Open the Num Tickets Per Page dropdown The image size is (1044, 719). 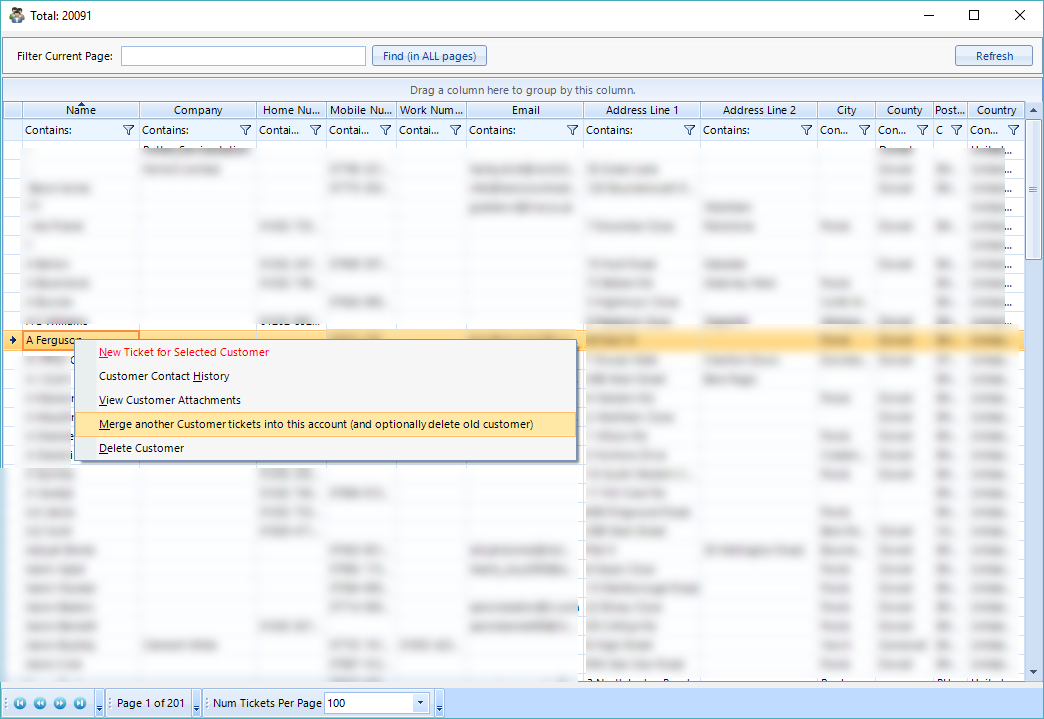click(420, 703)
